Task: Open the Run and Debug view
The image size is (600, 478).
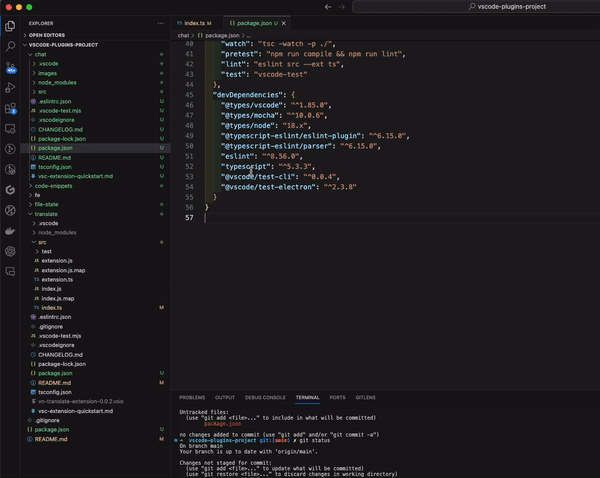Action: [x=10, y=88]
